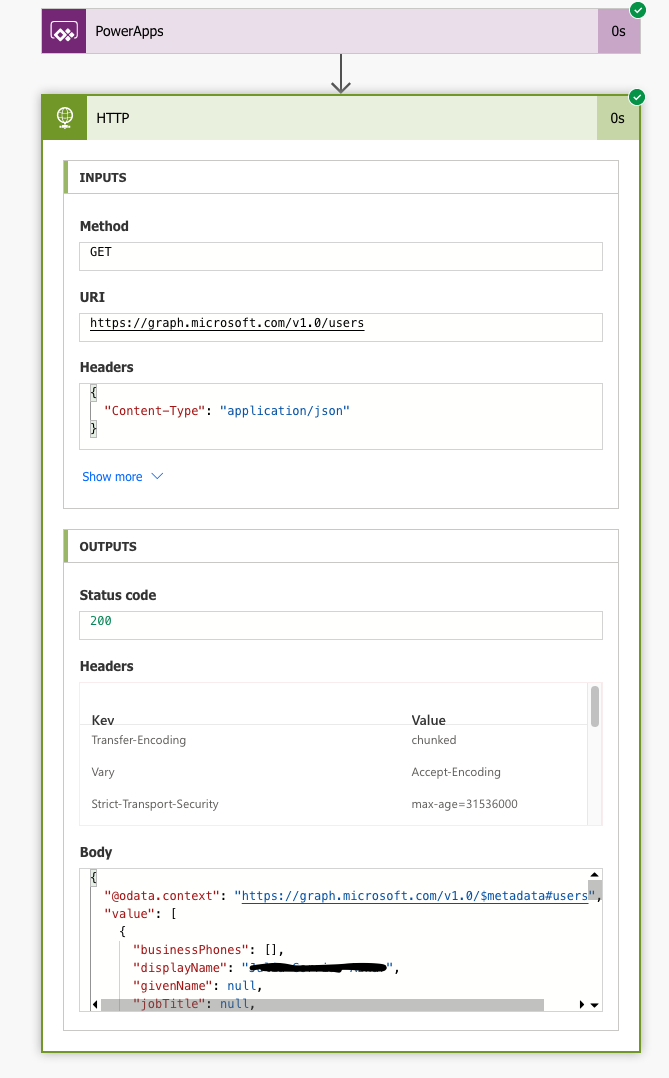This screenshot has height=1078, width=669.
Task: Select the Method GET field
Action: pos(340,256)
